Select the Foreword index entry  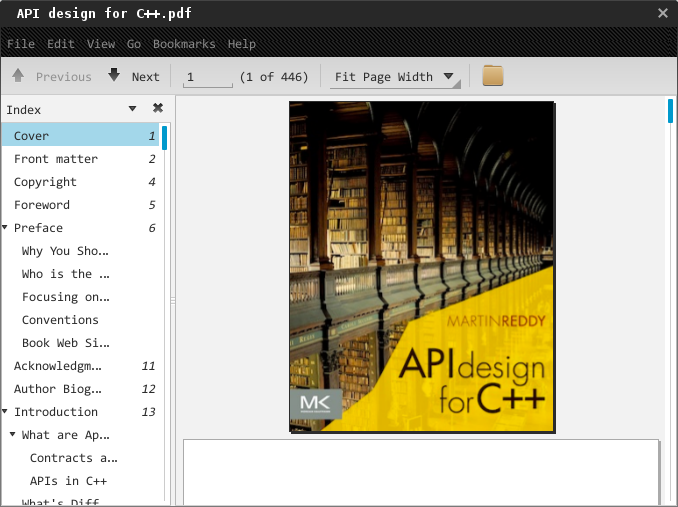coord(42,205)
